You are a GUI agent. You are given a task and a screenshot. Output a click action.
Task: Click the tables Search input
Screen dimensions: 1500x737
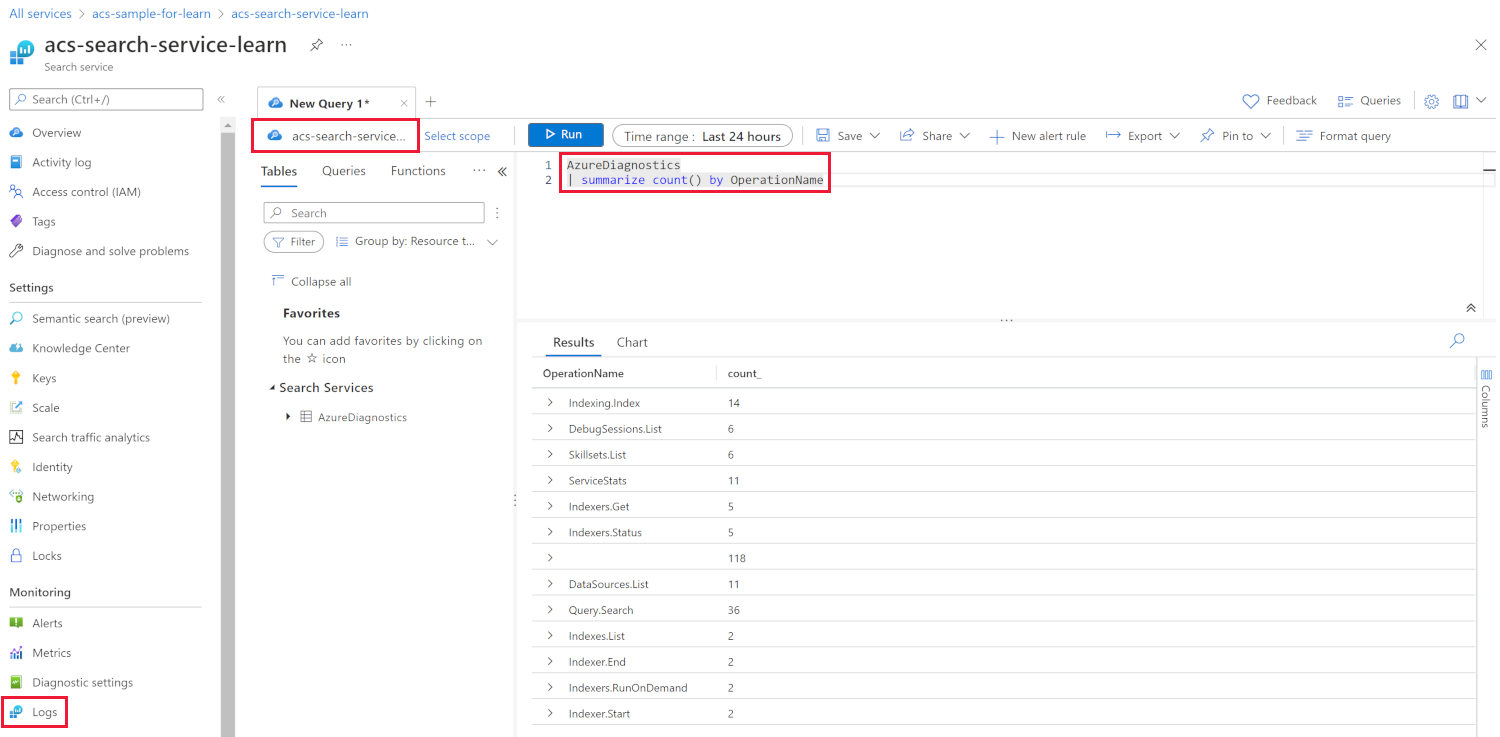pos(374,213)
